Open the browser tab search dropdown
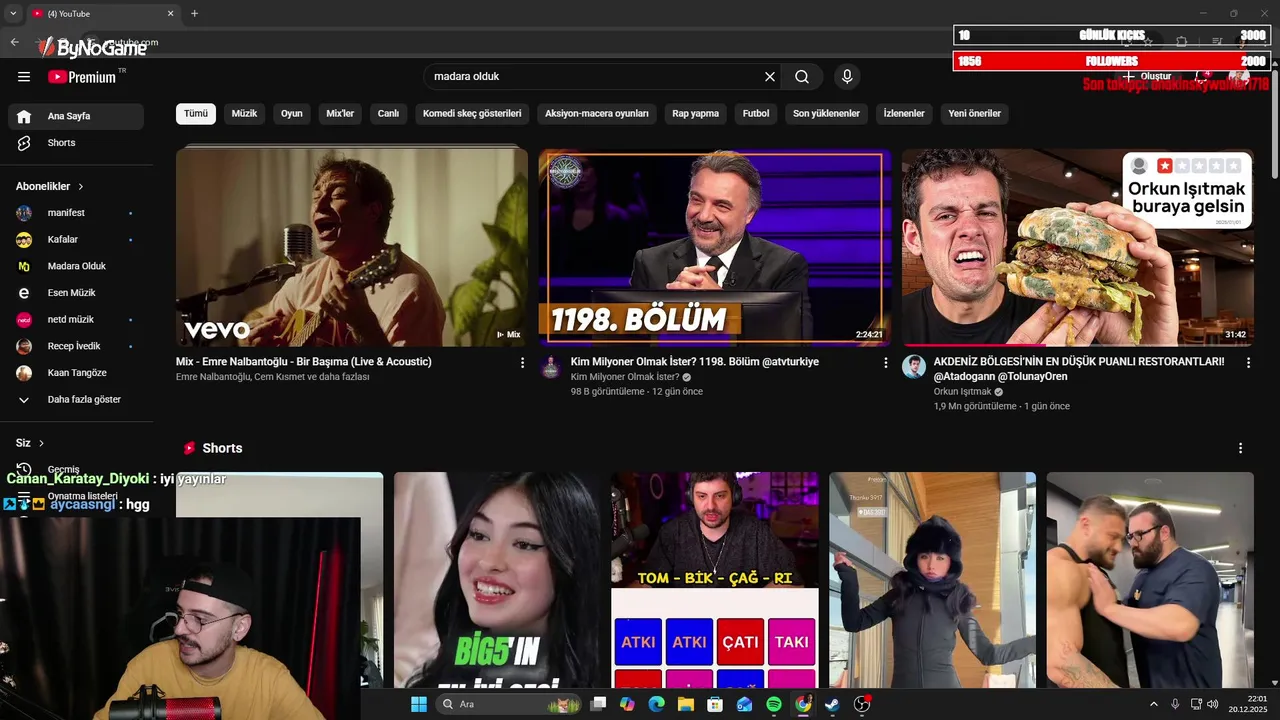 point(13,13)
